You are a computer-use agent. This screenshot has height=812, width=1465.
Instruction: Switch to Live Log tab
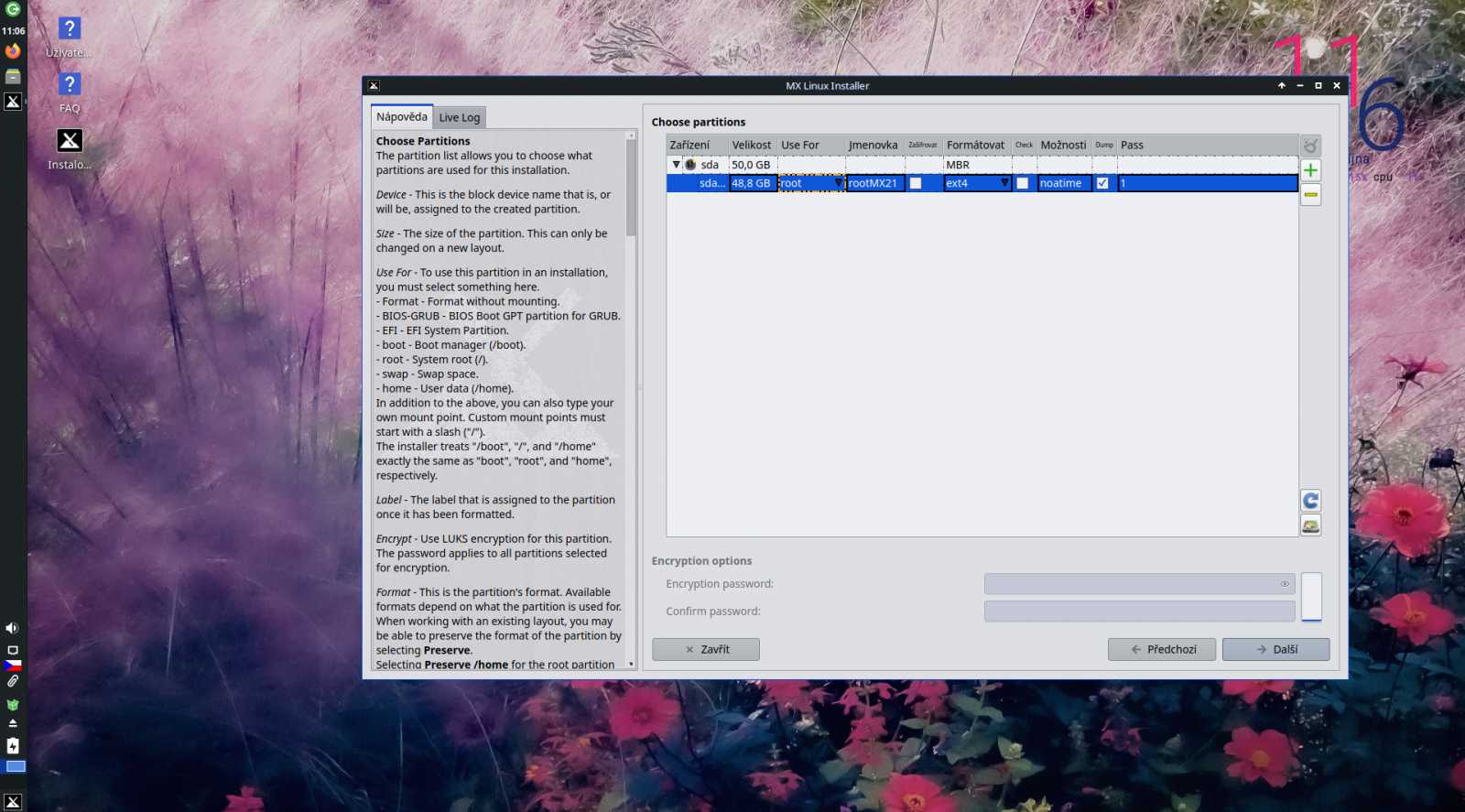(x=459, y=118)
